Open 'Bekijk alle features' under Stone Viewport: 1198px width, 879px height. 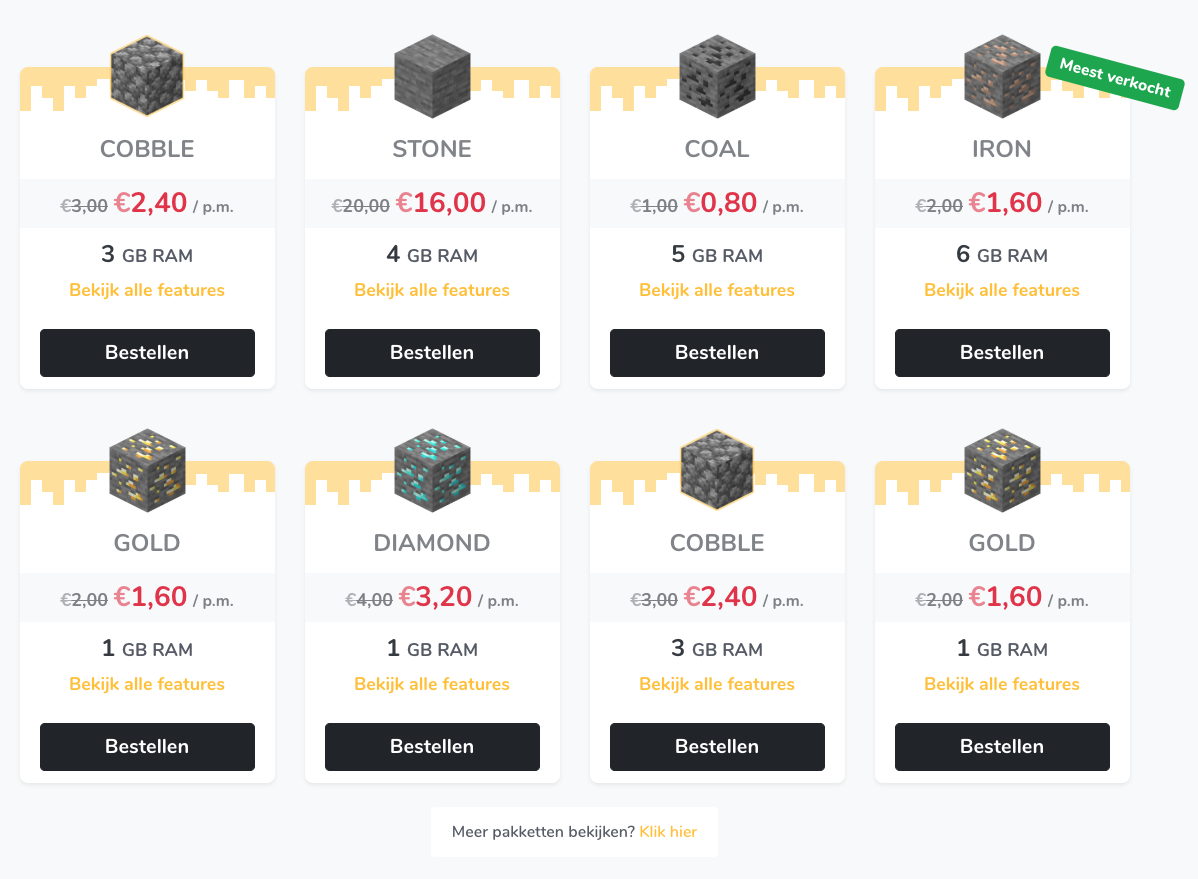(x=432, y=290)
